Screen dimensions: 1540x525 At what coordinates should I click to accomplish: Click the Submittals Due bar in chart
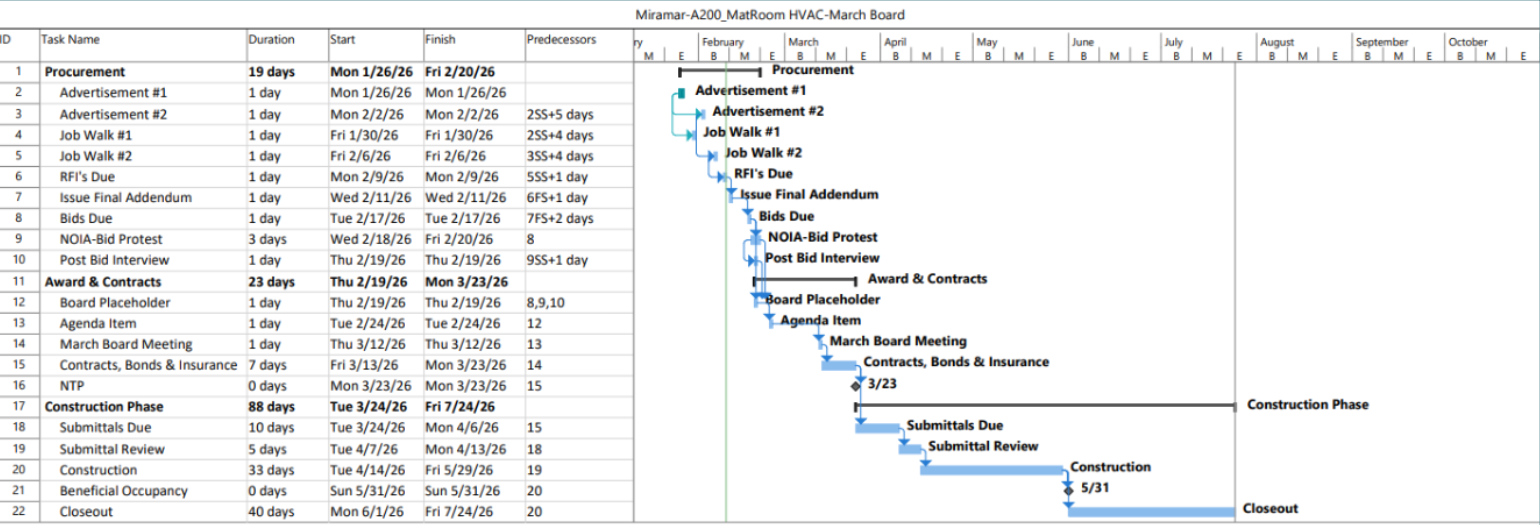878,428
